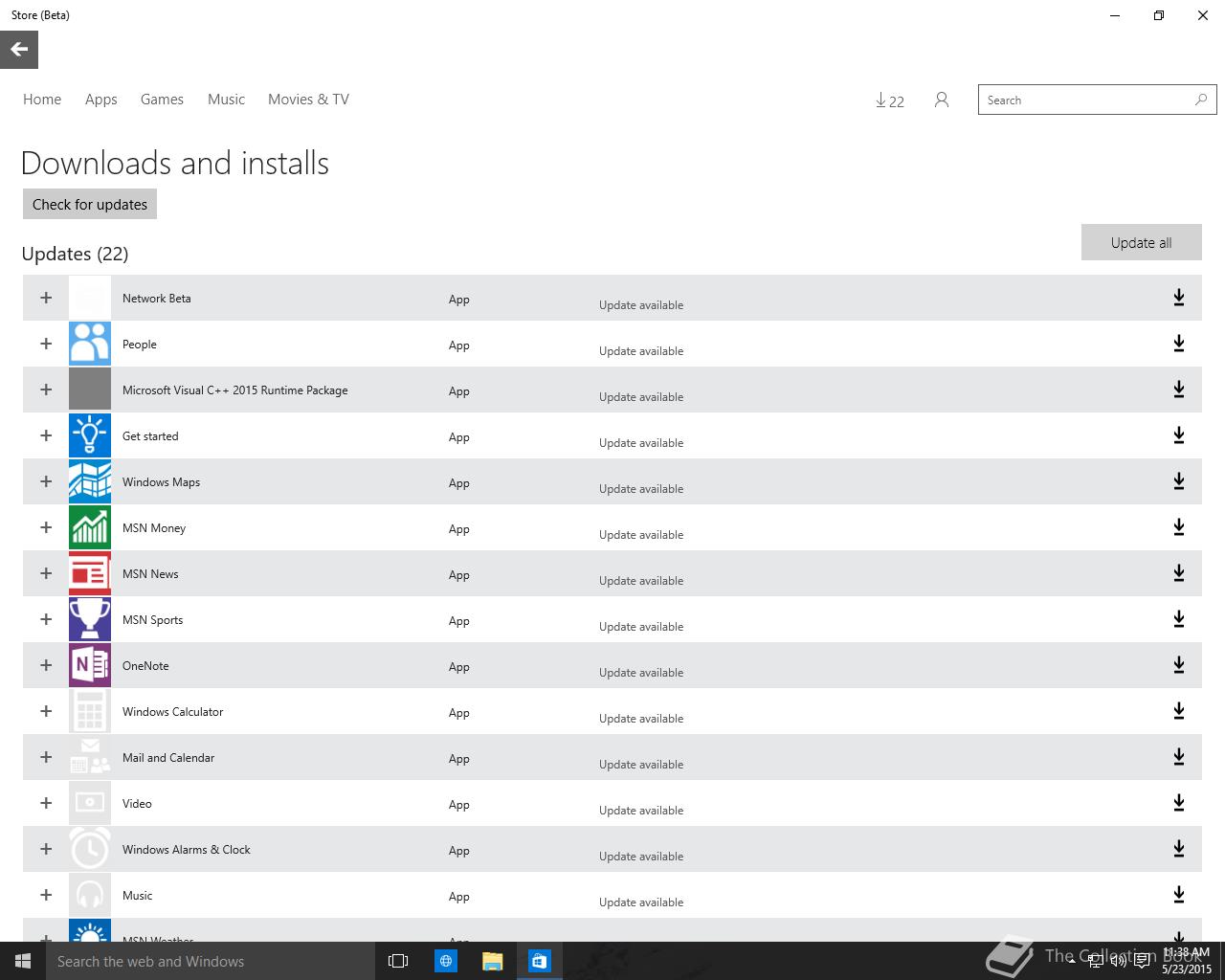Screen dimensions: 1225x980
Task: Download the Windows Maps update
Action: tap(1179, 481)
